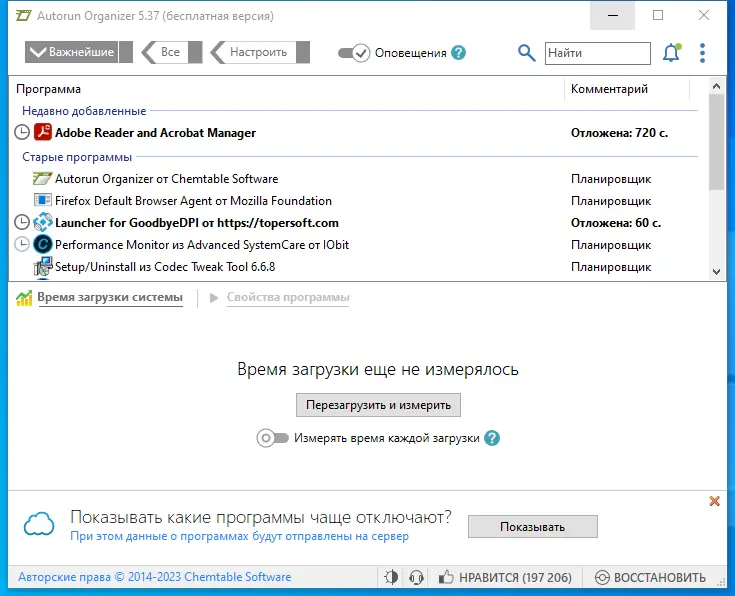Toggle the Оповещения switch

(x=354, y=53)
